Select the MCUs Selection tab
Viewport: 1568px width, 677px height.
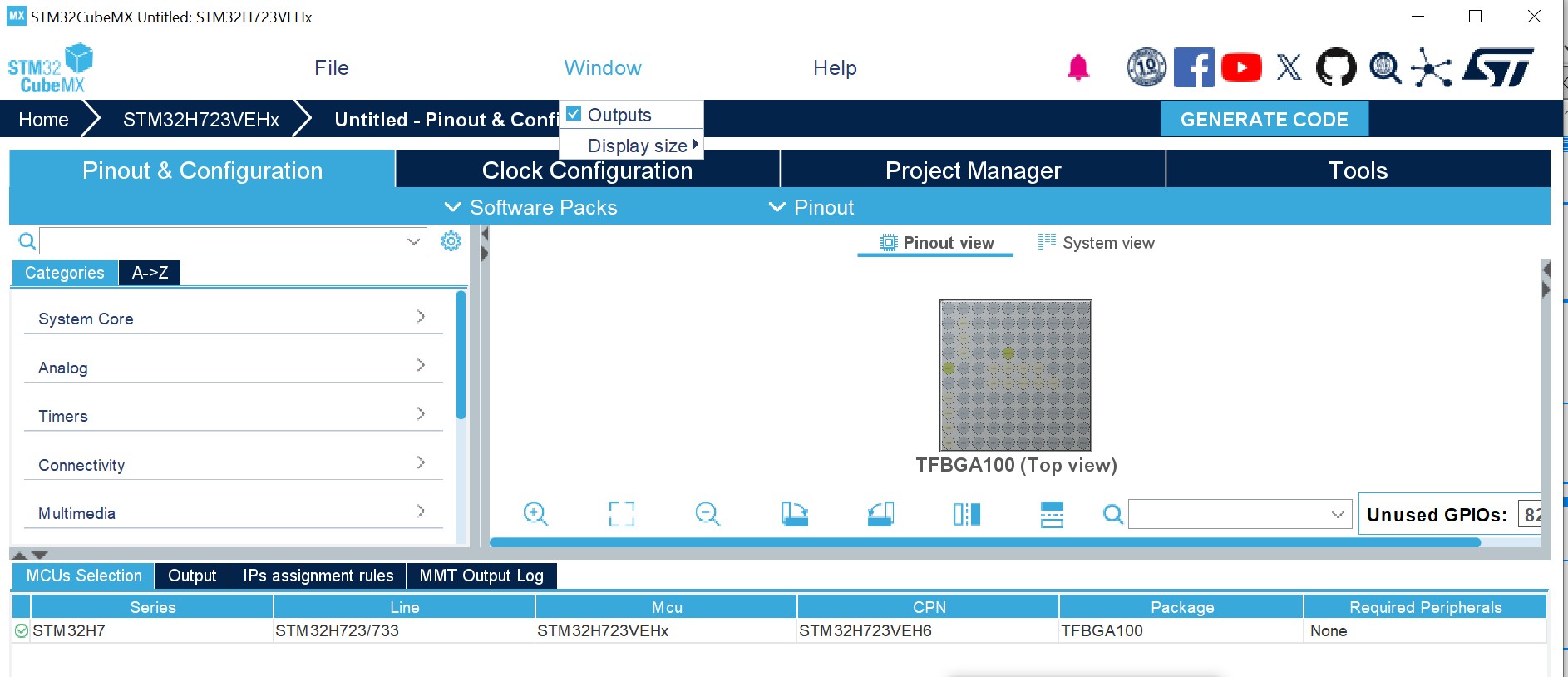[x=84, y=576]
